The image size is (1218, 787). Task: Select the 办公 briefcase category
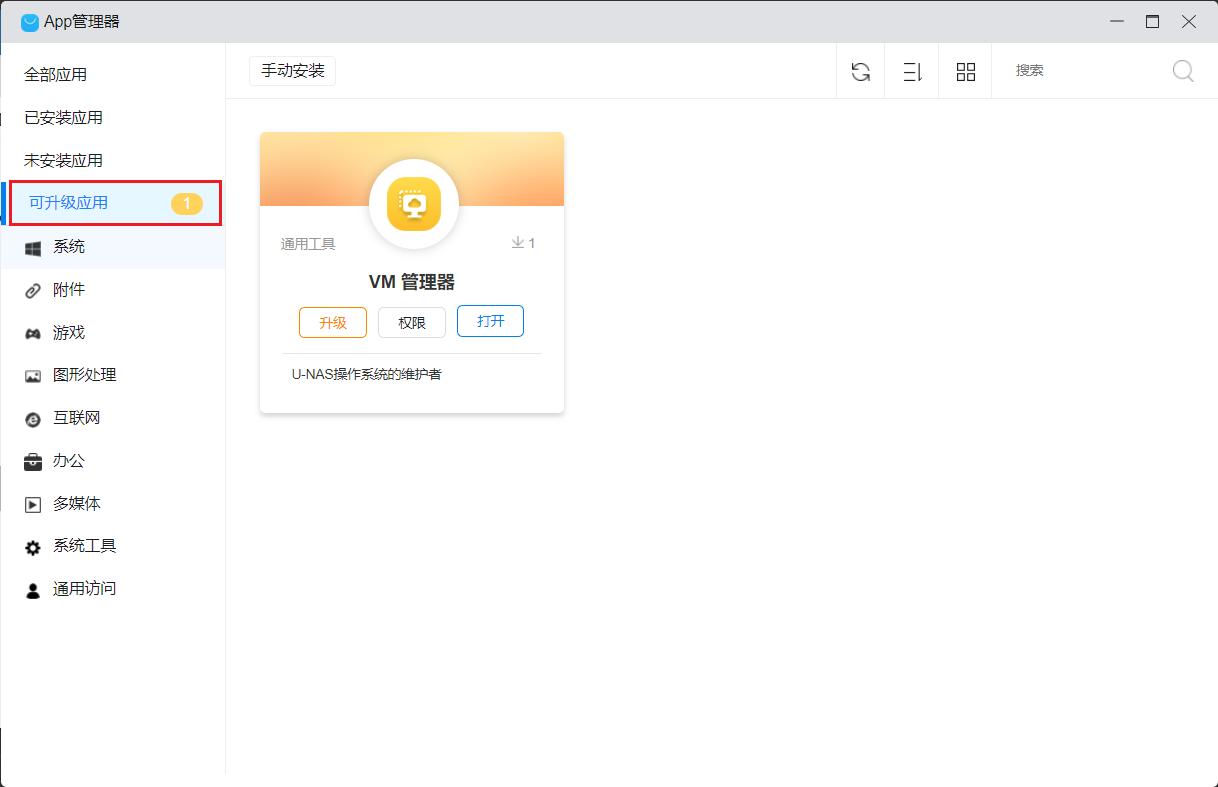pyautogui.click(x=68, y=461)
